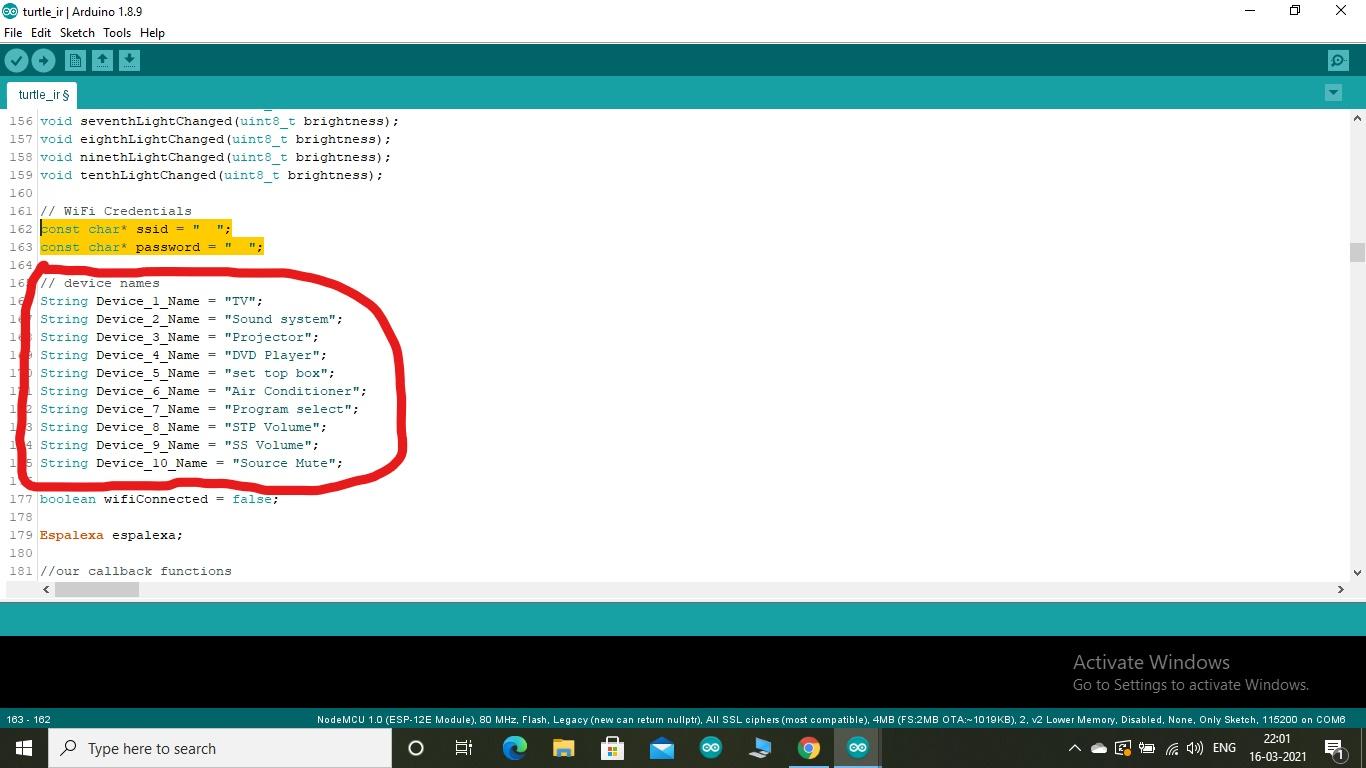1366x768 pixels.
Task: Open the ENG language selector in the tray
Action: [x=1222, y=747]
